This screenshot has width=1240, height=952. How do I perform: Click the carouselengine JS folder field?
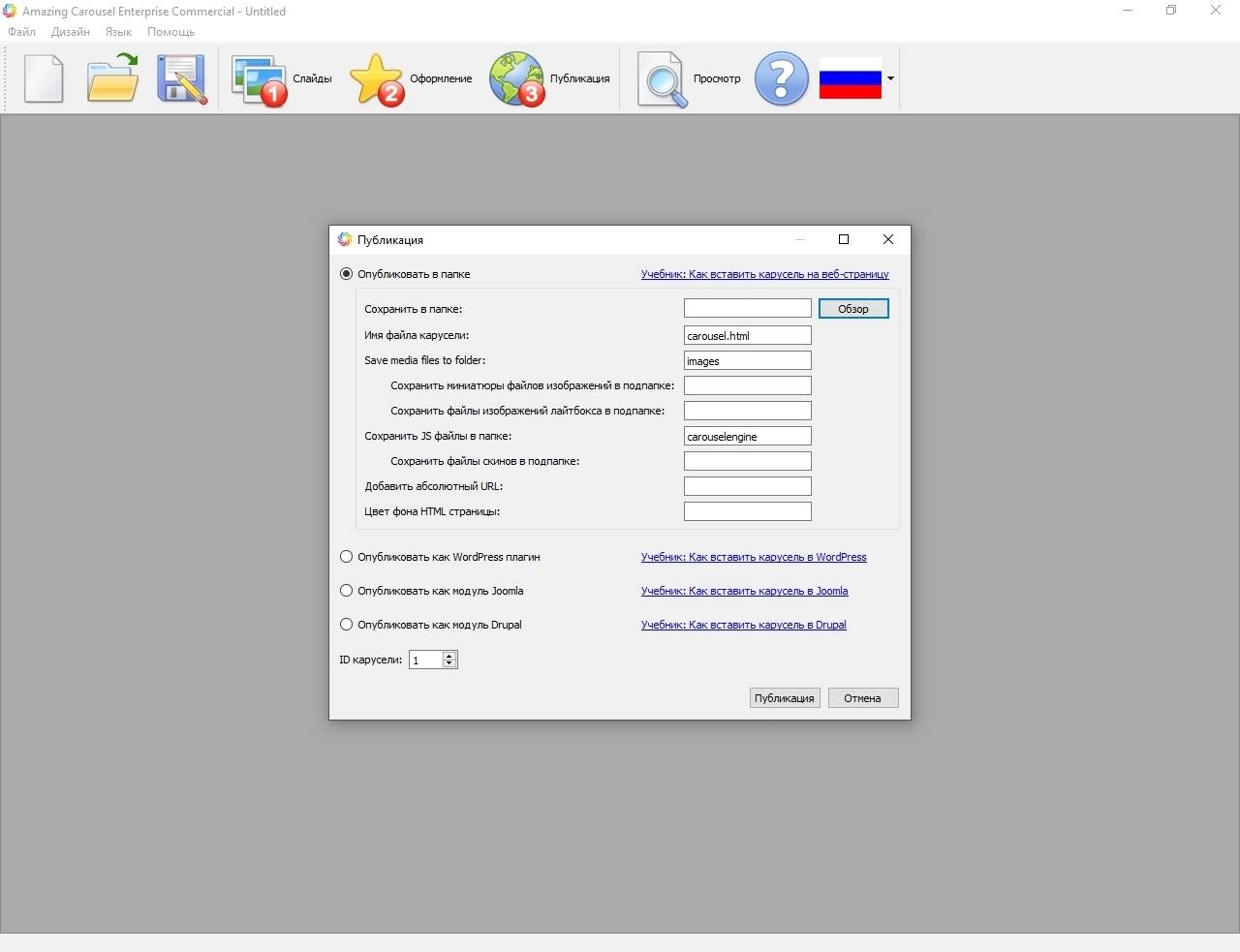[748, 436]
